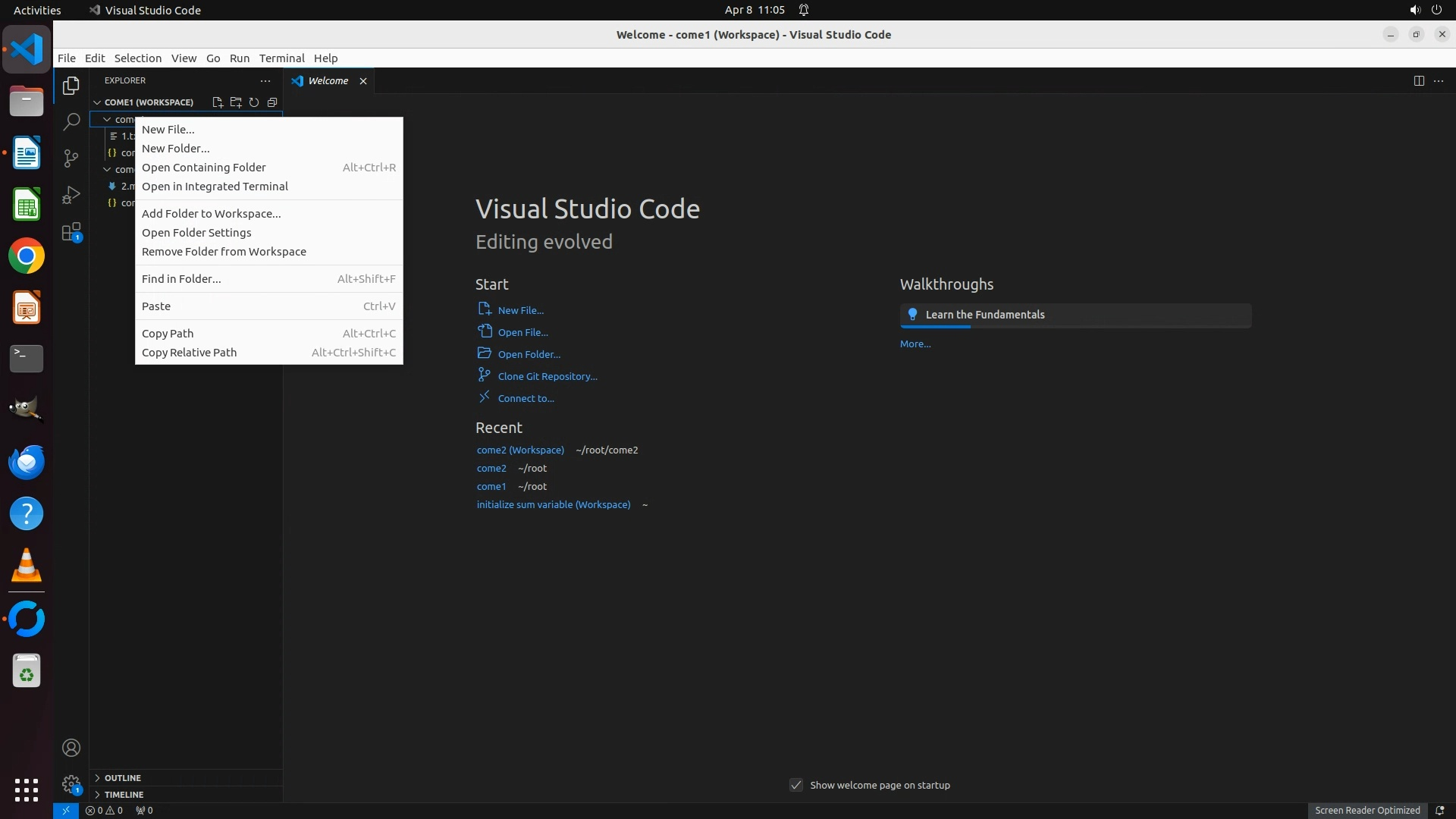Click Collapse Folders icon in Explorer header

272,102
